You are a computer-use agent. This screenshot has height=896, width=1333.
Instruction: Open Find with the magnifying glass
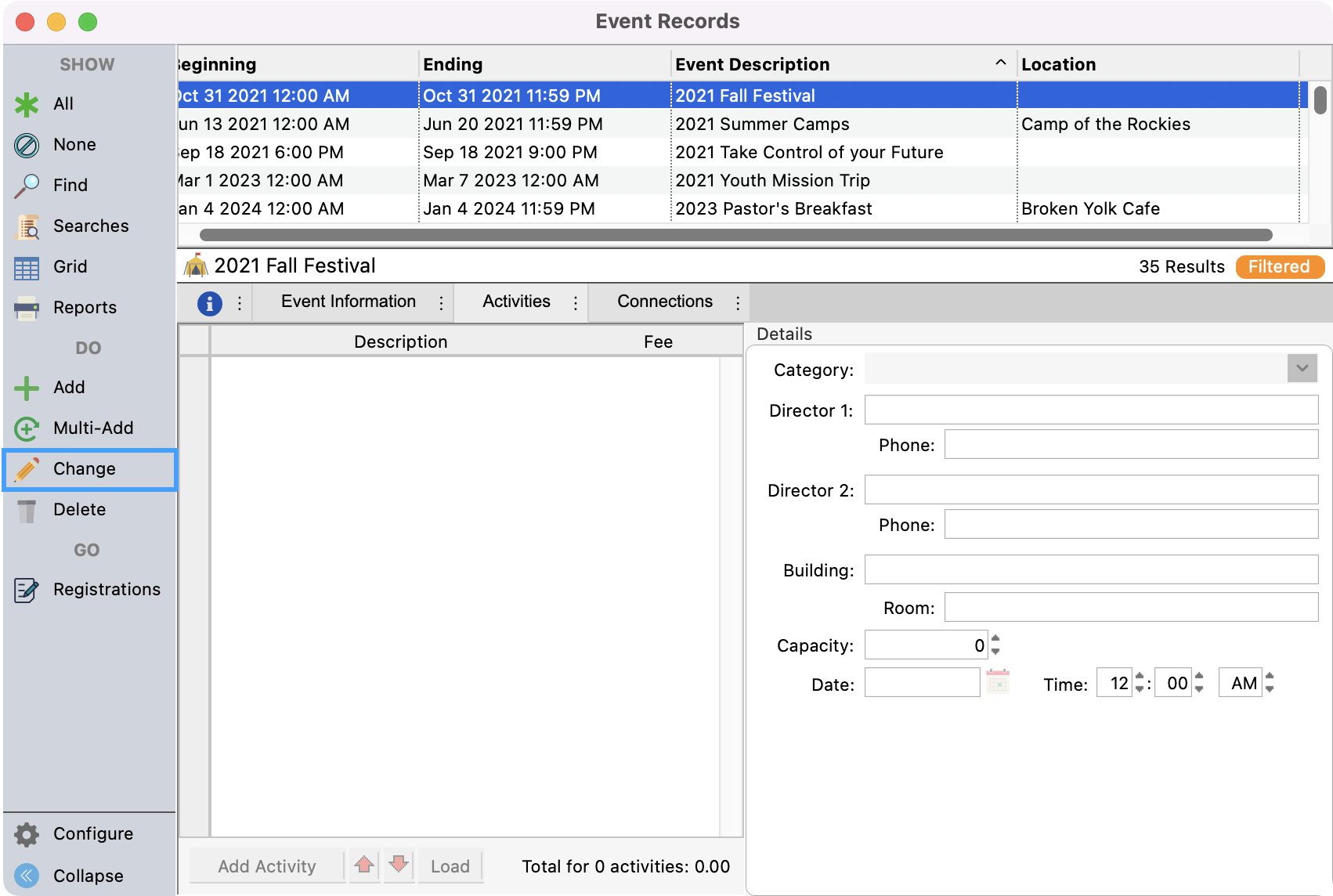coord(27,186)
